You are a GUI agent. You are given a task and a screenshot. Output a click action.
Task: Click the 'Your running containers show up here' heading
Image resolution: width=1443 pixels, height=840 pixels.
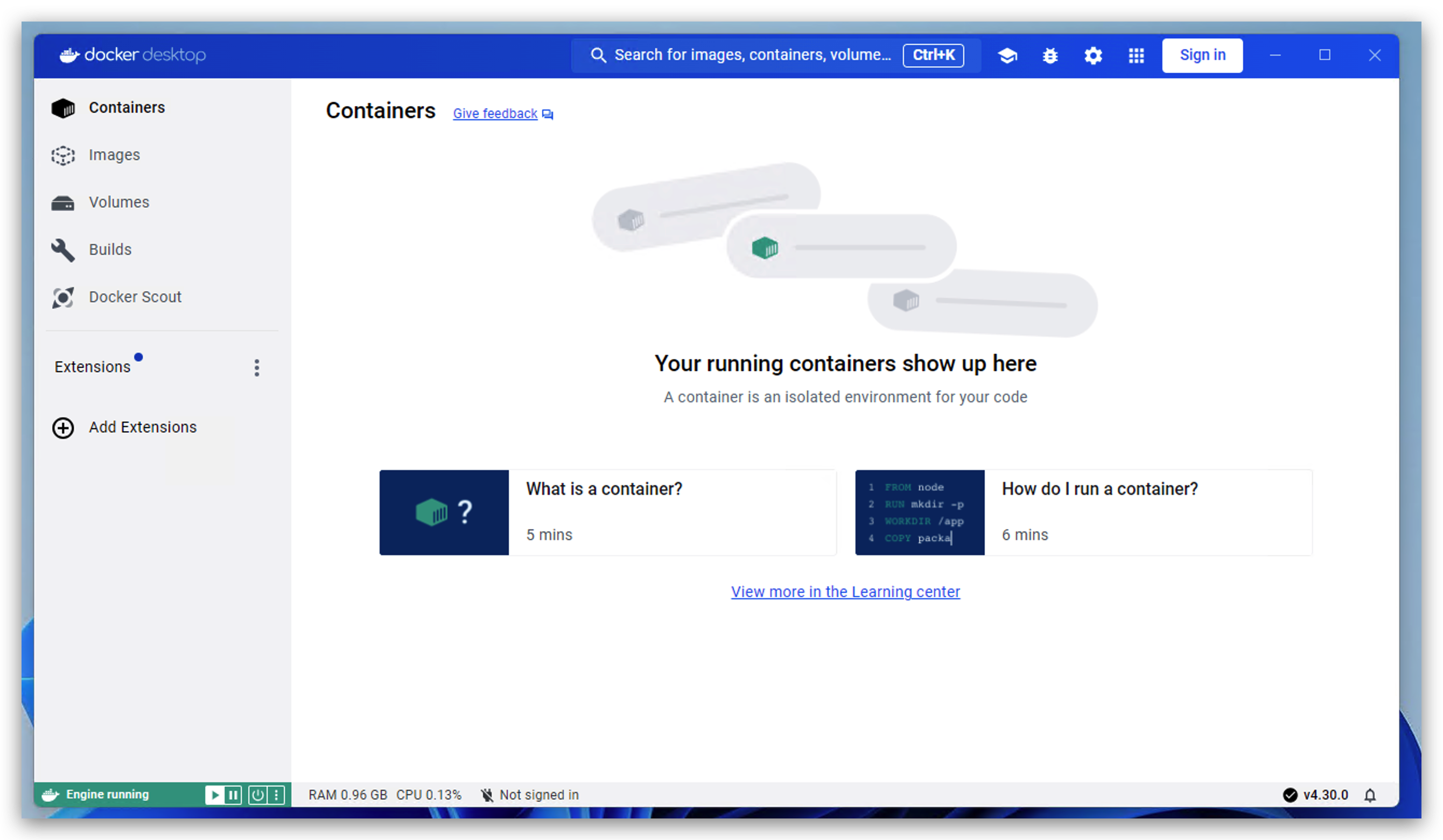click(845, 363)
